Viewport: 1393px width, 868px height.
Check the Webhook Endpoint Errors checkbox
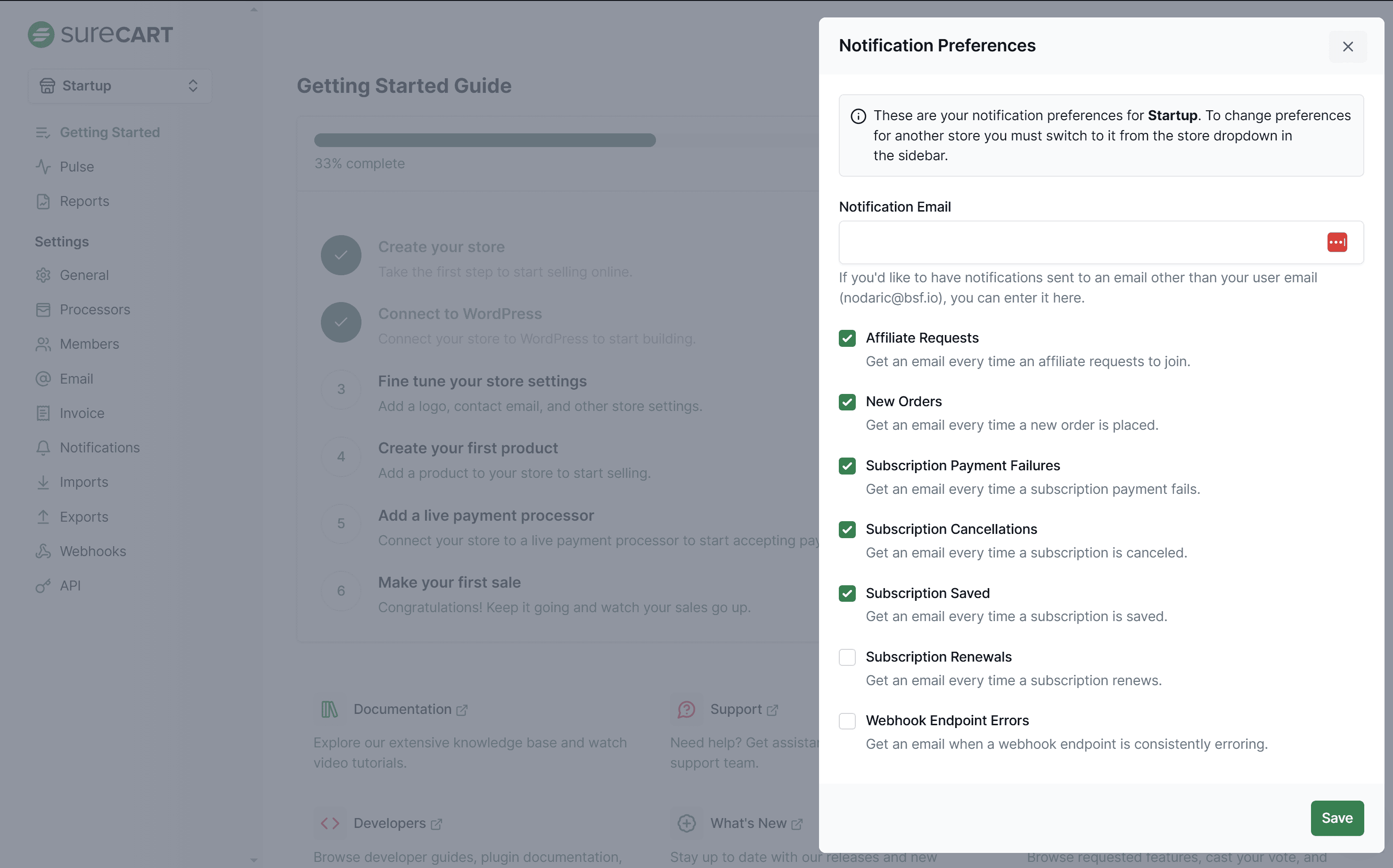[847, 721]
